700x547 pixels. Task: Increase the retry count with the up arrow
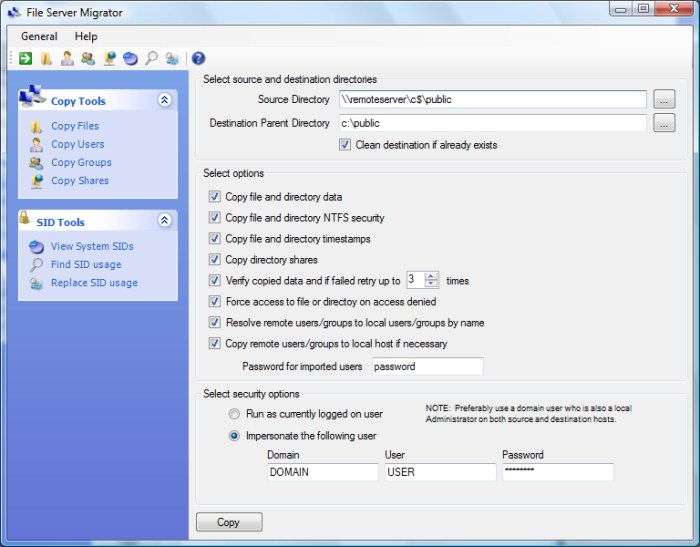(x=432, y=276)
